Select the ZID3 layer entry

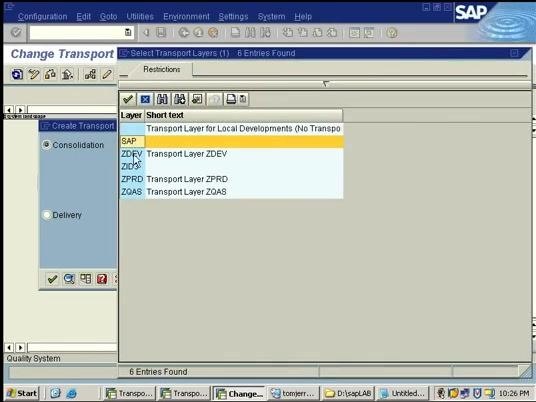click(x=231, y=166)
